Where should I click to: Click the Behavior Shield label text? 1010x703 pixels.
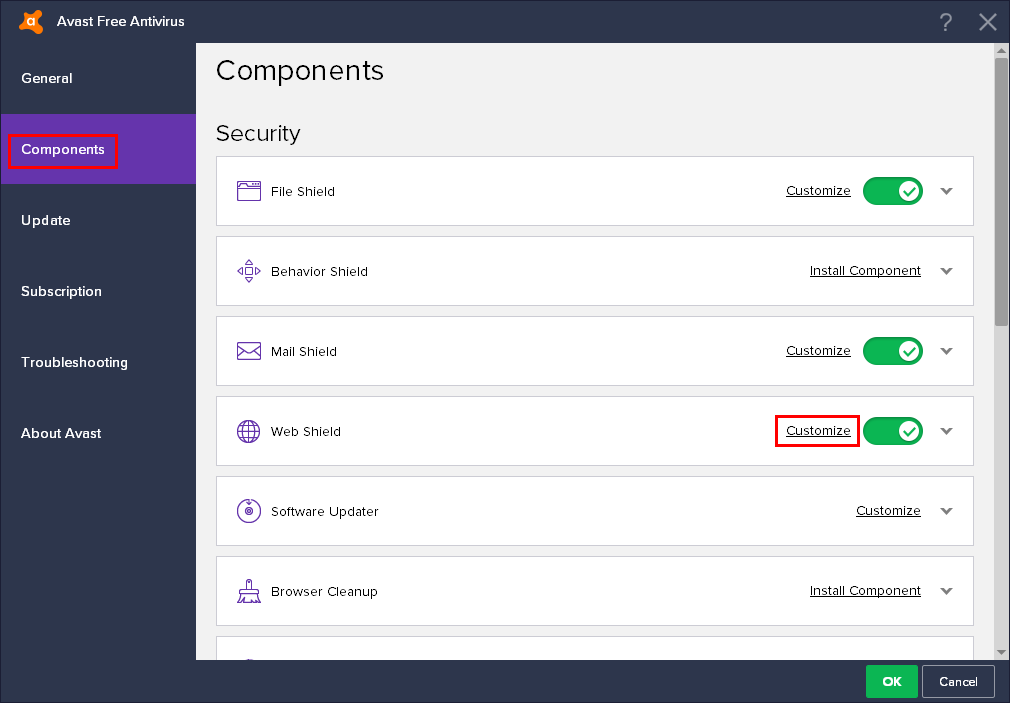tap(319, 271)
